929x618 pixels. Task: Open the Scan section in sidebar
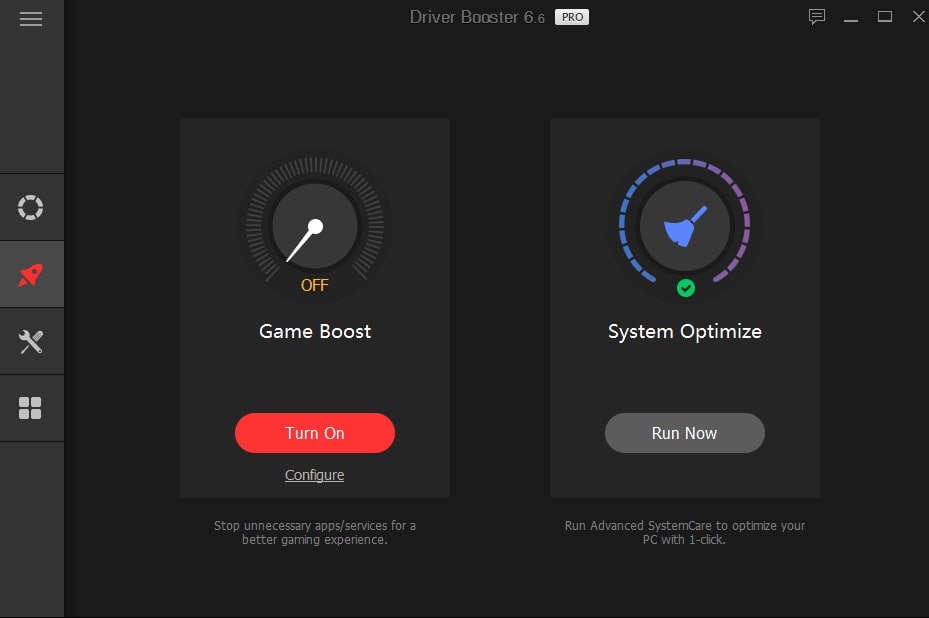click(x=30, y=207)
